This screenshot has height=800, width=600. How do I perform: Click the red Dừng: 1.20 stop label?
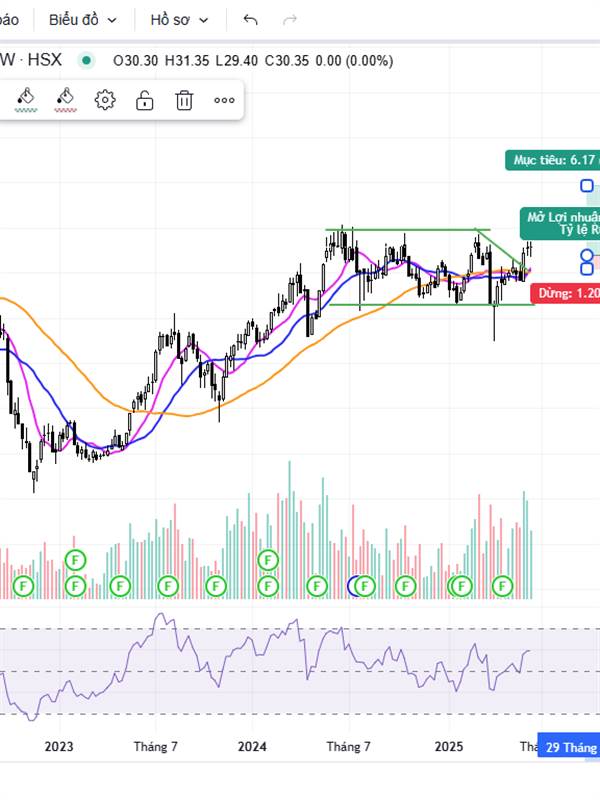(565, 293)
